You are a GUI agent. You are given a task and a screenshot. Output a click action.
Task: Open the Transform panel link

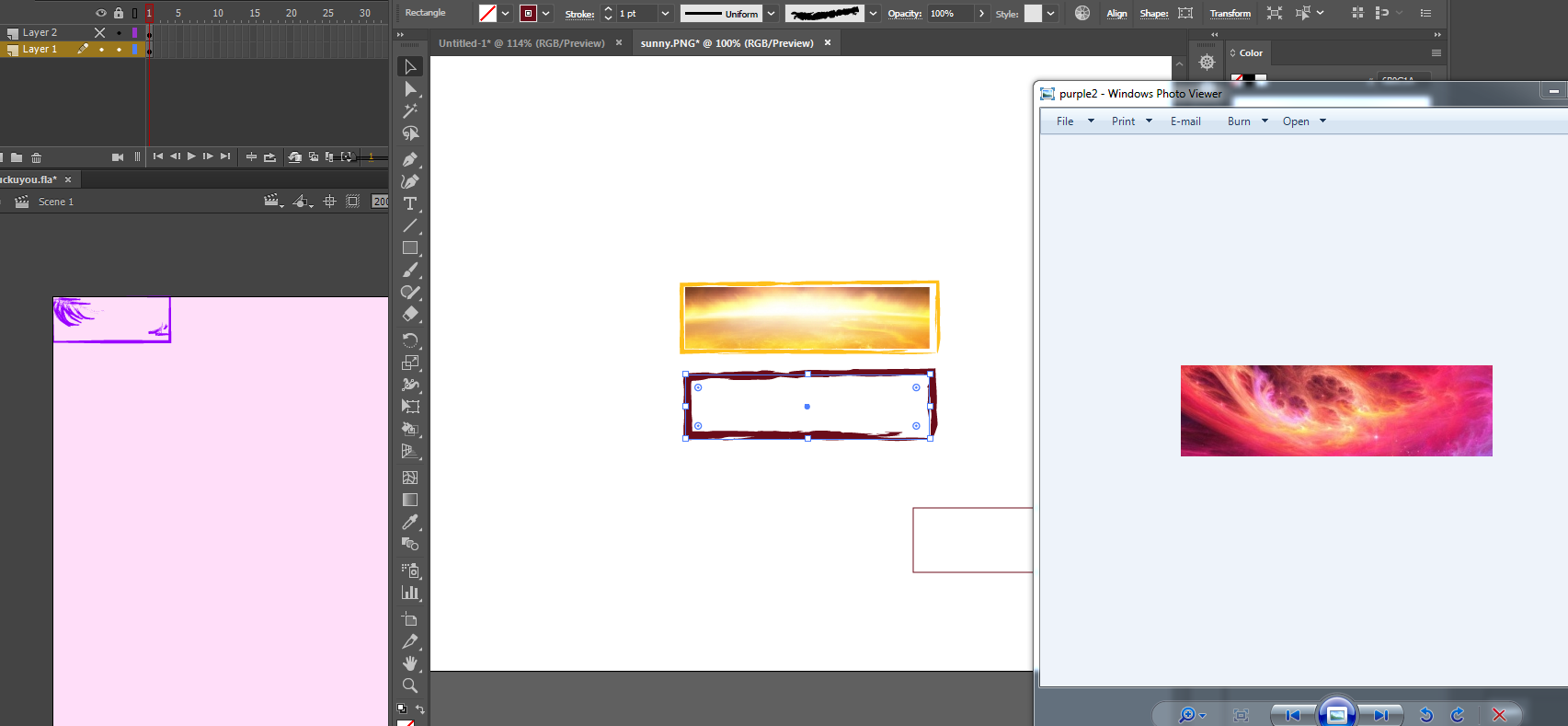1230,14
